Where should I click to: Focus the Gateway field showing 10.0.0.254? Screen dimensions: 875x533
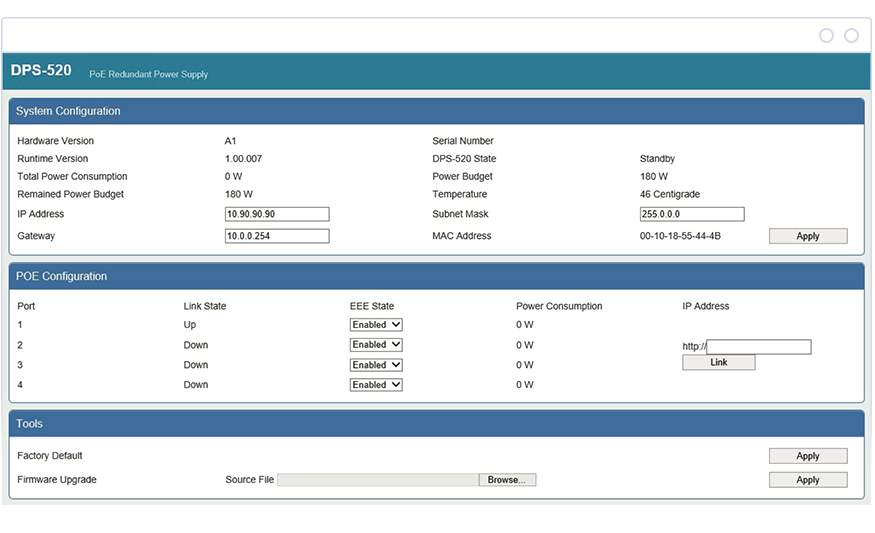click(277, 236)
